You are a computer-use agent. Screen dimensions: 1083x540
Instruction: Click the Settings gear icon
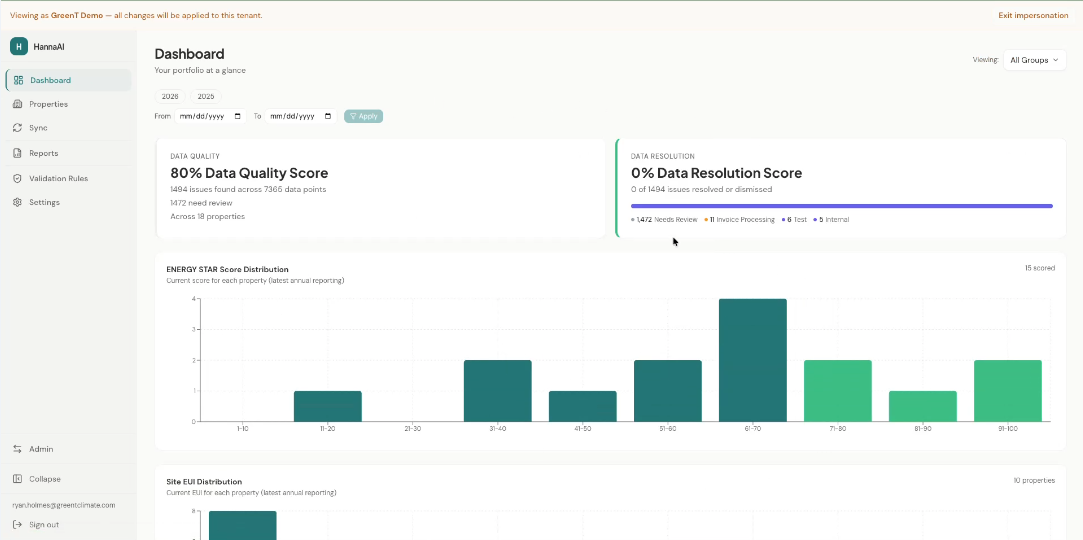(x=18, y=202)
